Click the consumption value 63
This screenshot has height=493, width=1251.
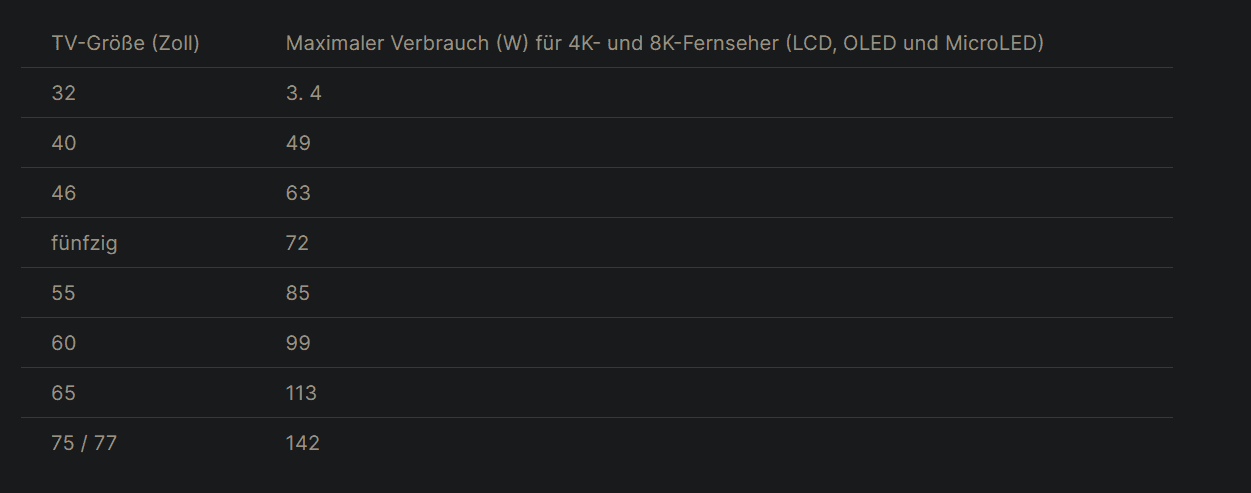coord(298,193)
